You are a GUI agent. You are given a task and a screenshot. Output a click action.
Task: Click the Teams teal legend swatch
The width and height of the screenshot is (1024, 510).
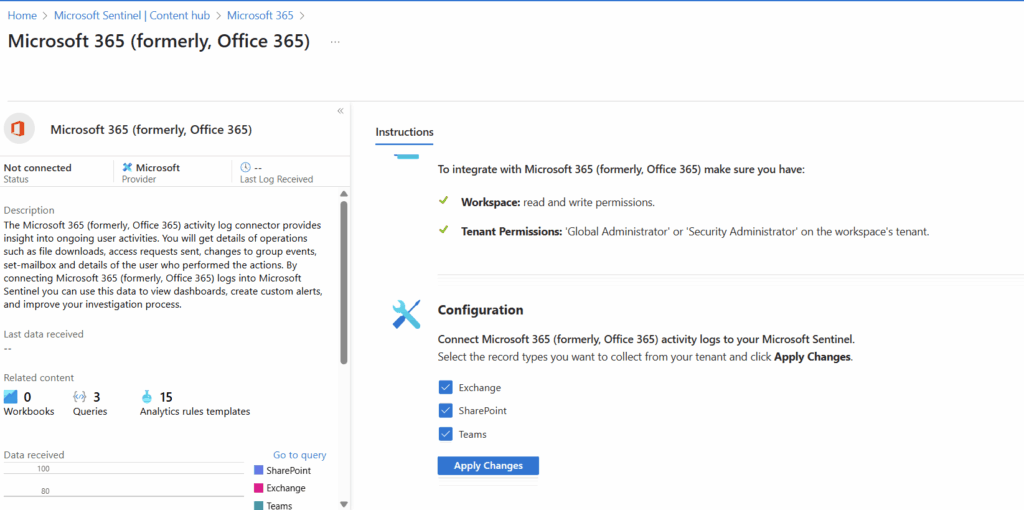258,505
